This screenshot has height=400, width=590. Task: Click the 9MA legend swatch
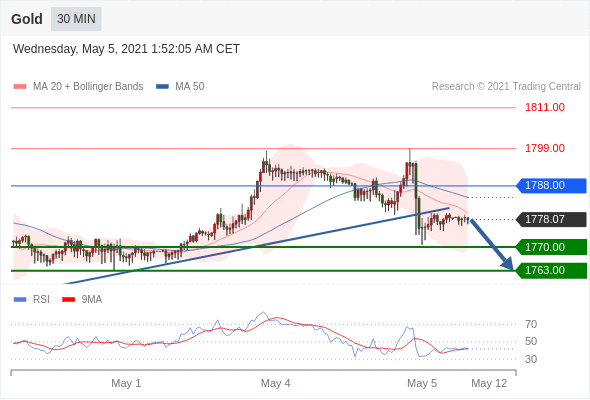pyautogui.click(x=68, y=300)
